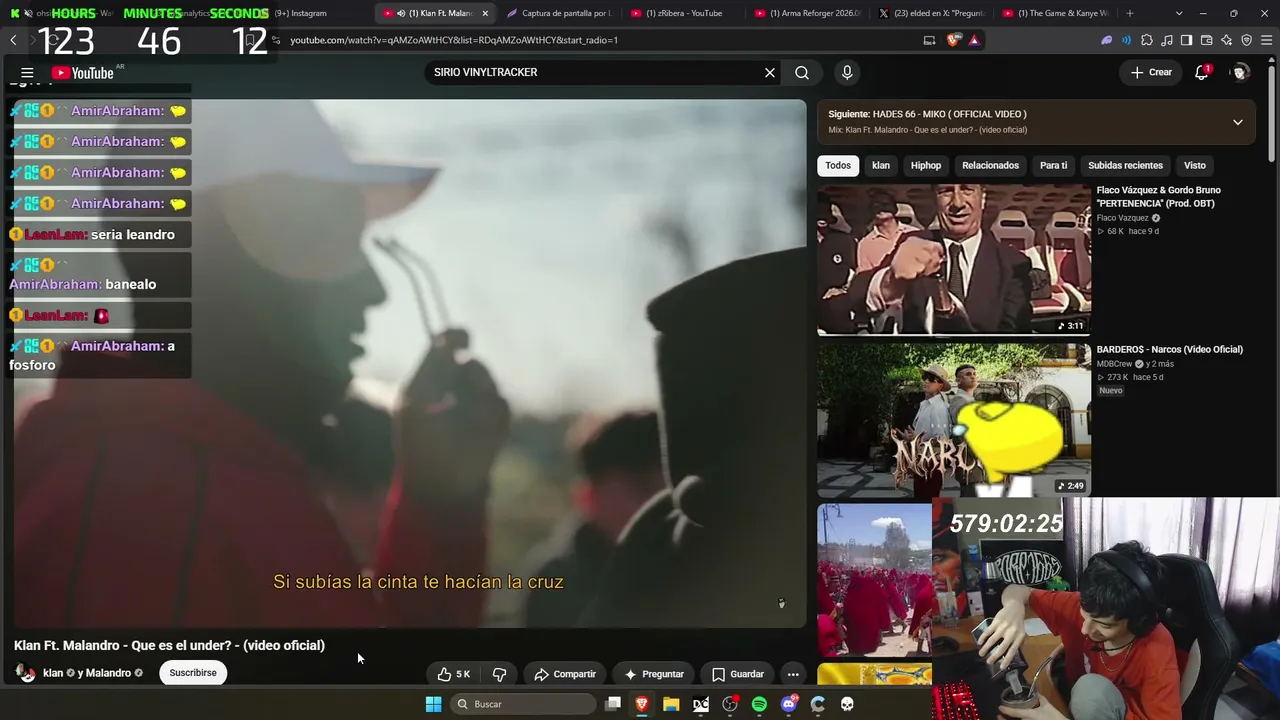The height and width of the screenshot is (720, 1280).
Task: Select the Hiphop filter chip
Action: pyautogui.click(x=926, y=165)
